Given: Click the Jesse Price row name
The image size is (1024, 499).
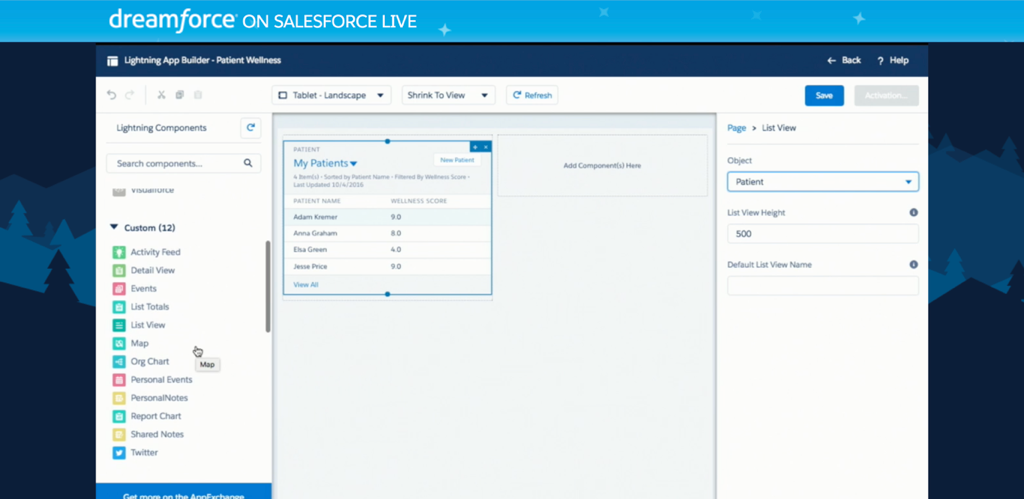Looking at the screenshot, I should coord(311,266).
